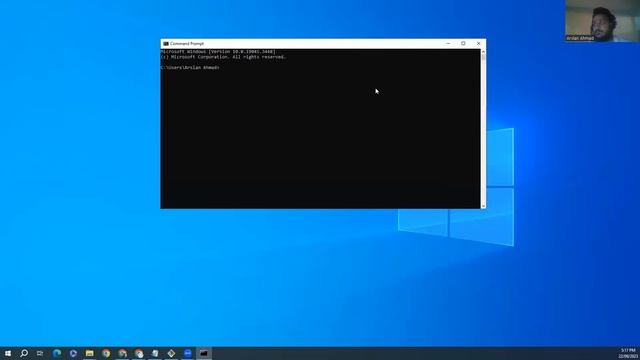Open the taskbar clock and date

coord(628,353)
